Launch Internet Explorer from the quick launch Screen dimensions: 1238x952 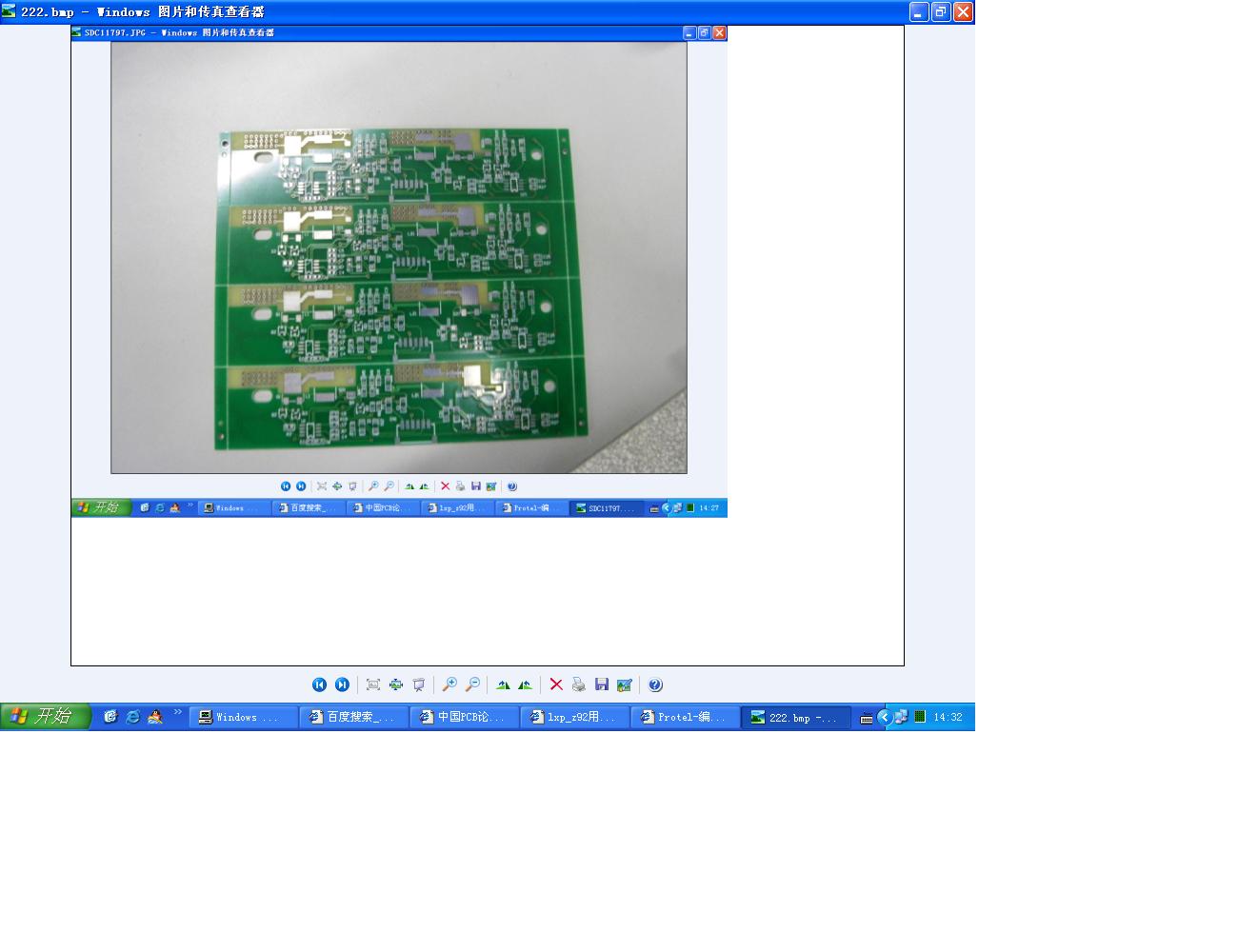tap(133, 717)
